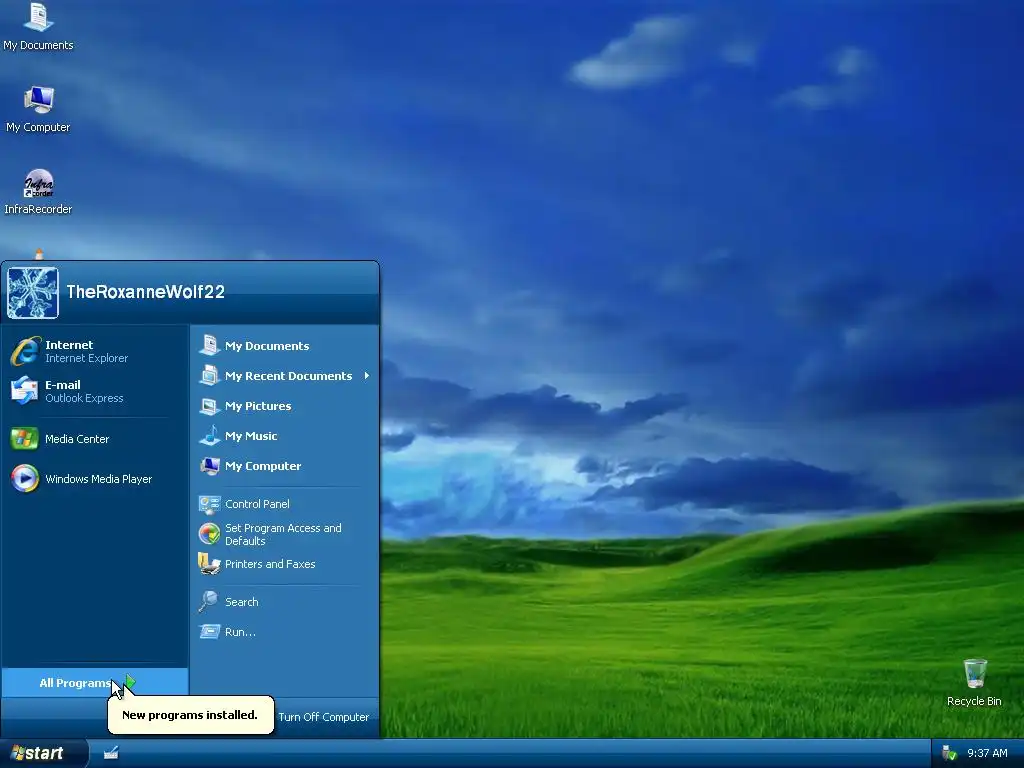1024x768 pixels.
Task: Open My Computer from the Start menu
Action: (284, 466)
